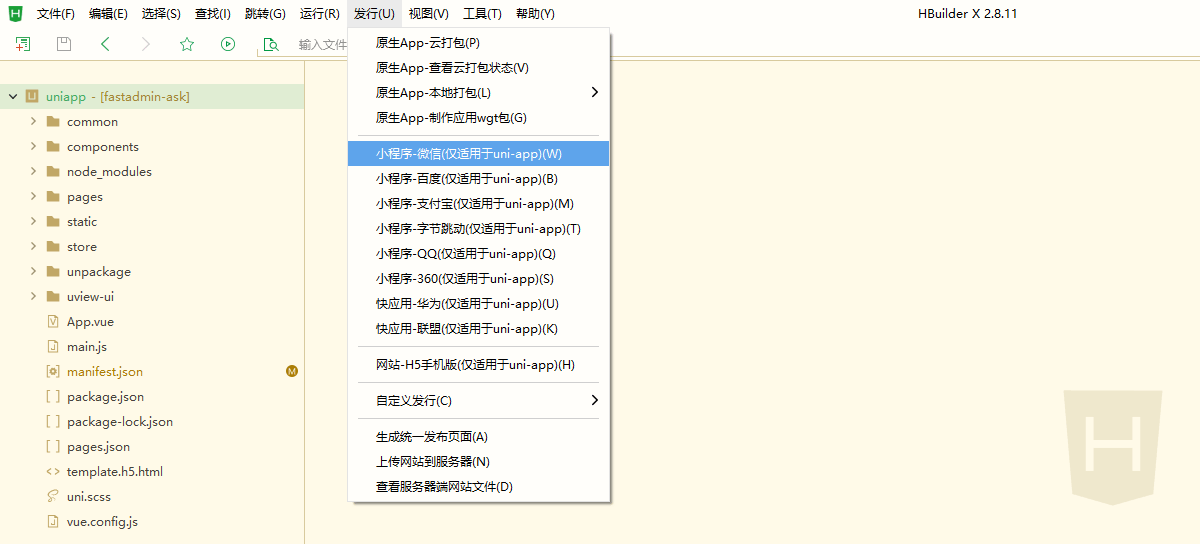
Task: Choose 原生App-云打包(P)
Action: pos(478,43)
